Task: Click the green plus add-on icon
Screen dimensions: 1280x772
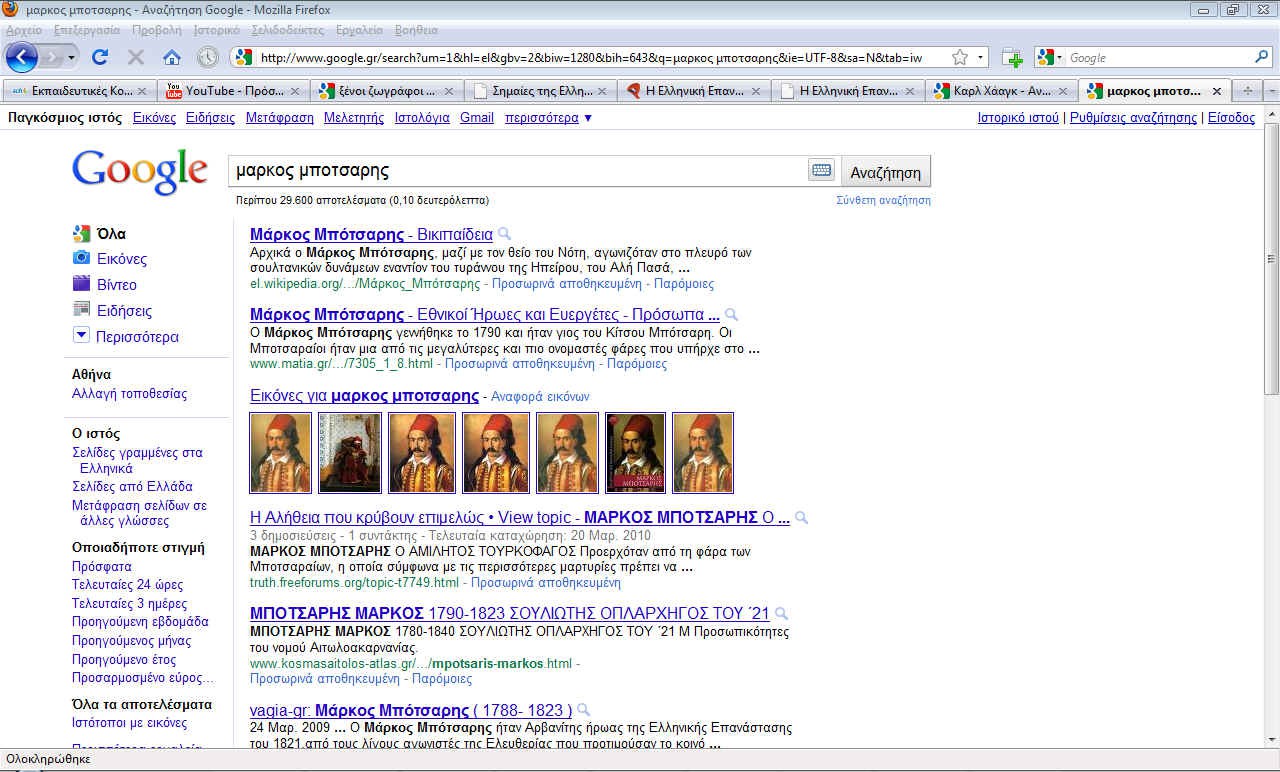Action: (1011, 57)
